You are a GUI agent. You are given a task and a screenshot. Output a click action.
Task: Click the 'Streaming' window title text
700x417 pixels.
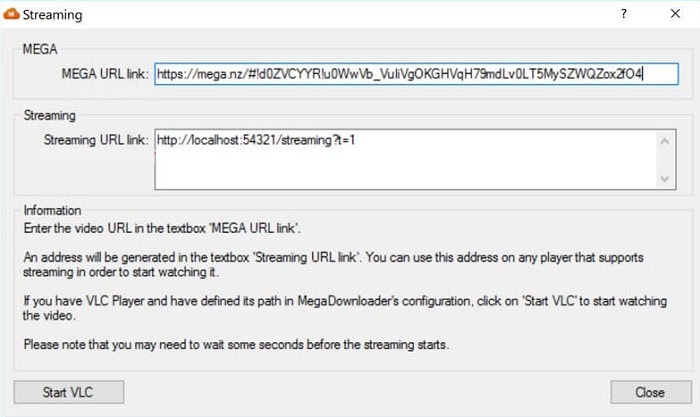(x=53, y=15)
